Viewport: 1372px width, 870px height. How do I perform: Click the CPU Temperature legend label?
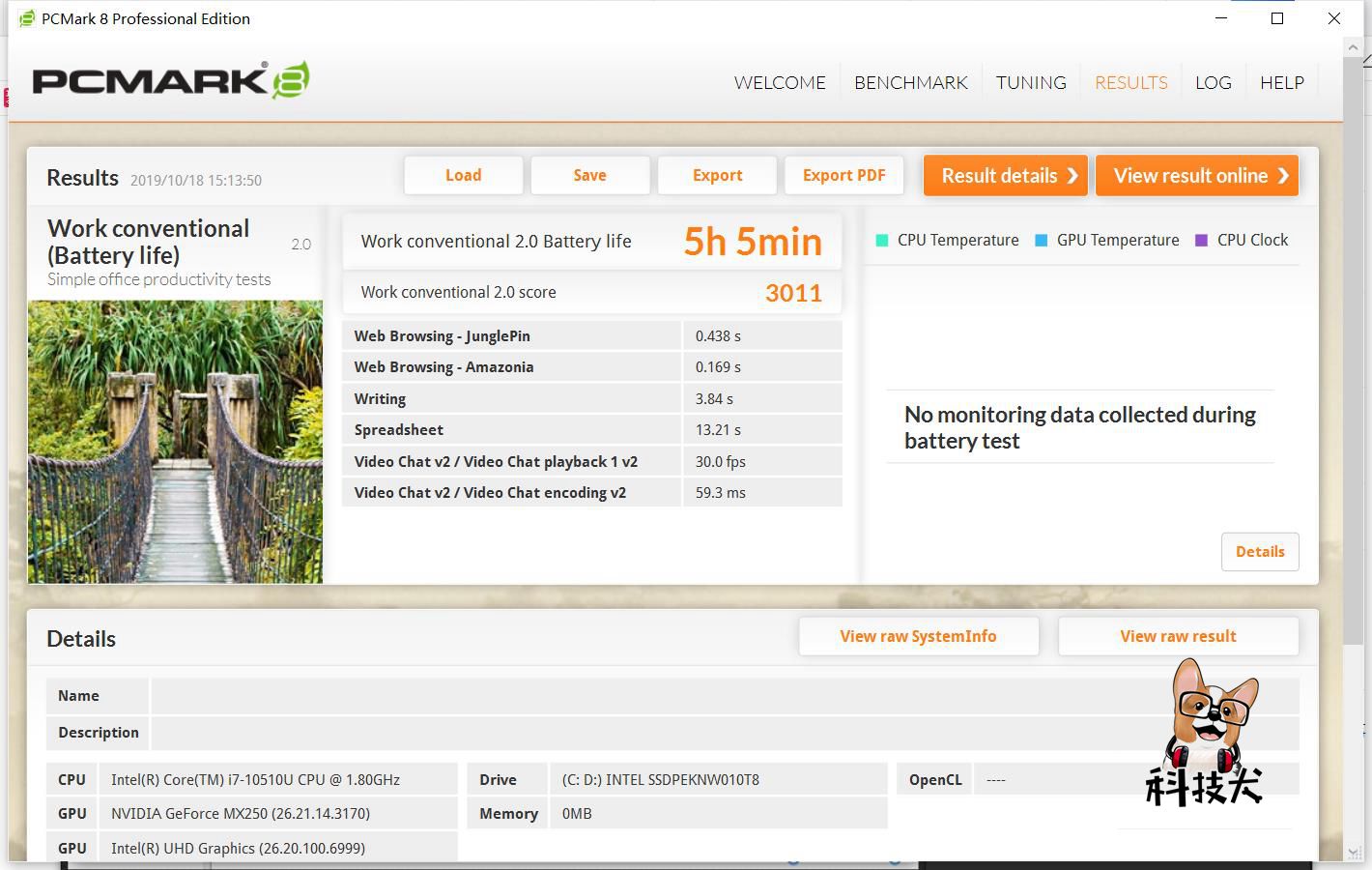958,241
